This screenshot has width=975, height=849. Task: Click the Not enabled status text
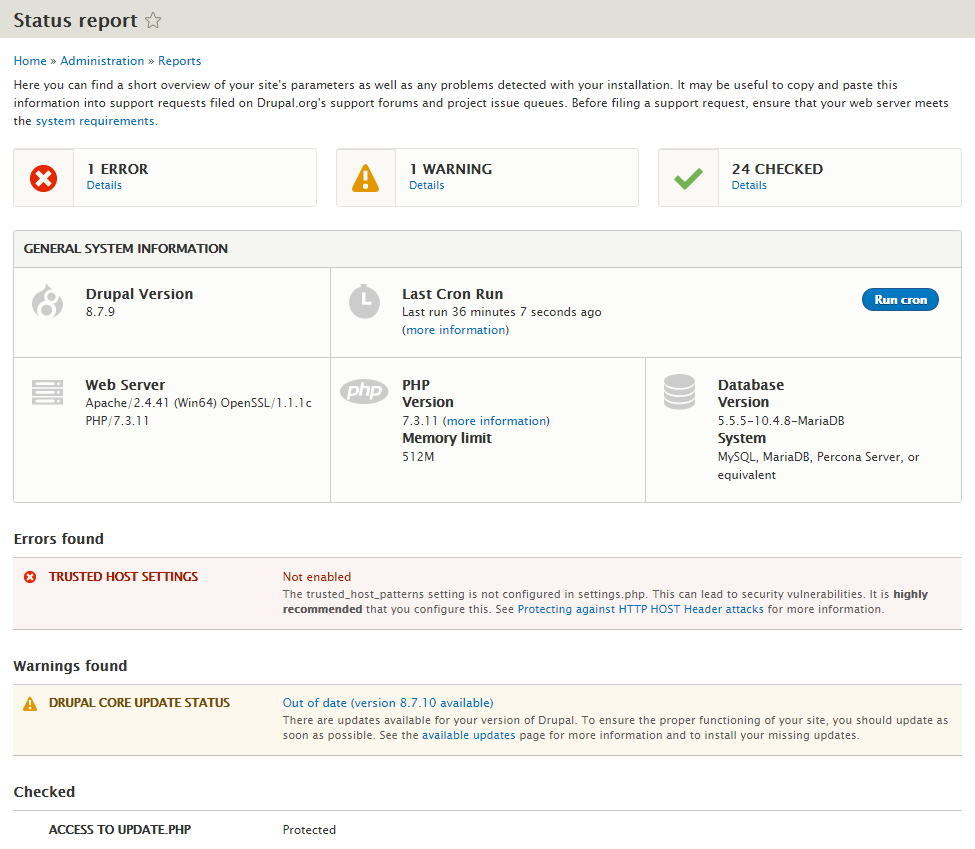[x=317, y=577]
